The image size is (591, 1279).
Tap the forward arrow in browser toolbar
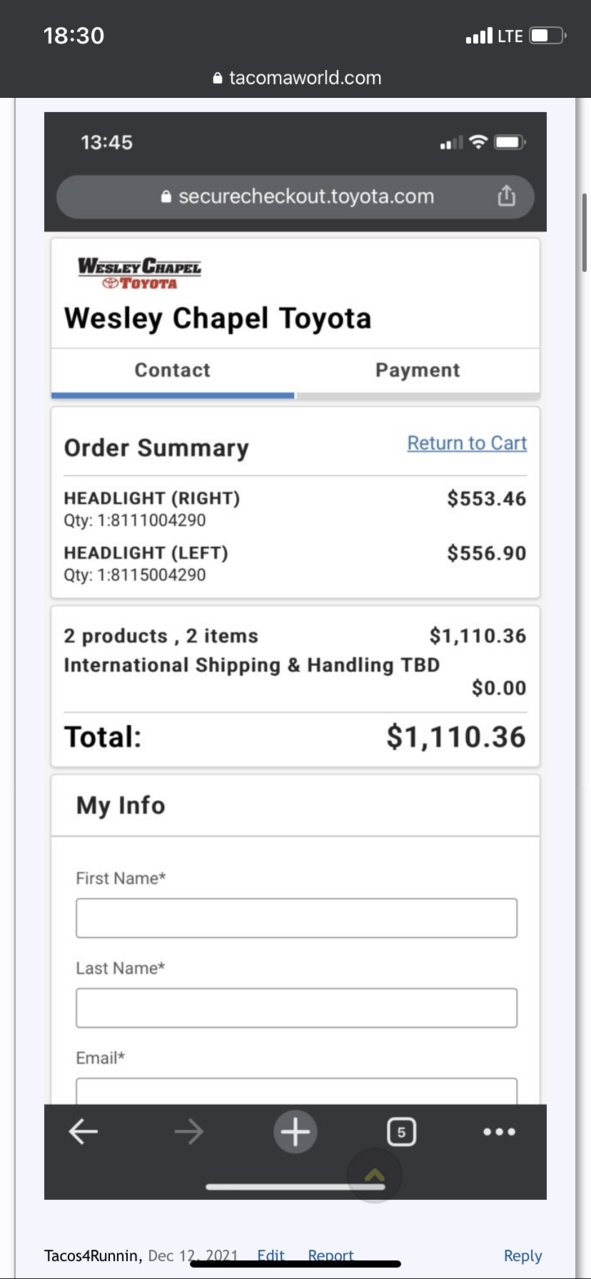188,1131
